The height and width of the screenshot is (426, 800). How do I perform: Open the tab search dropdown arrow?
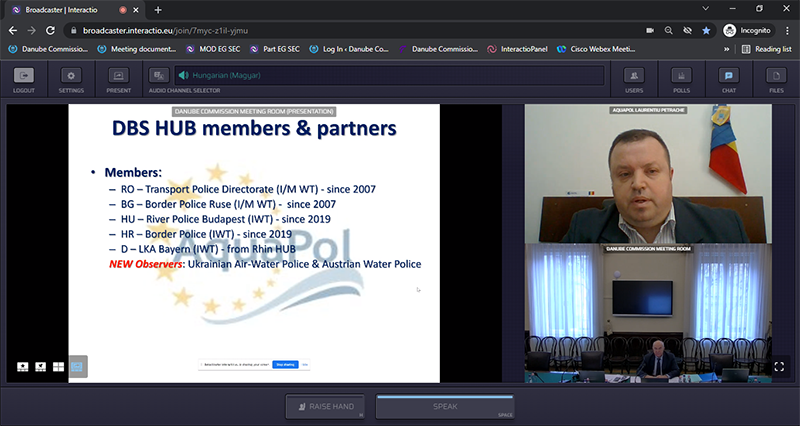pos(706,8)
